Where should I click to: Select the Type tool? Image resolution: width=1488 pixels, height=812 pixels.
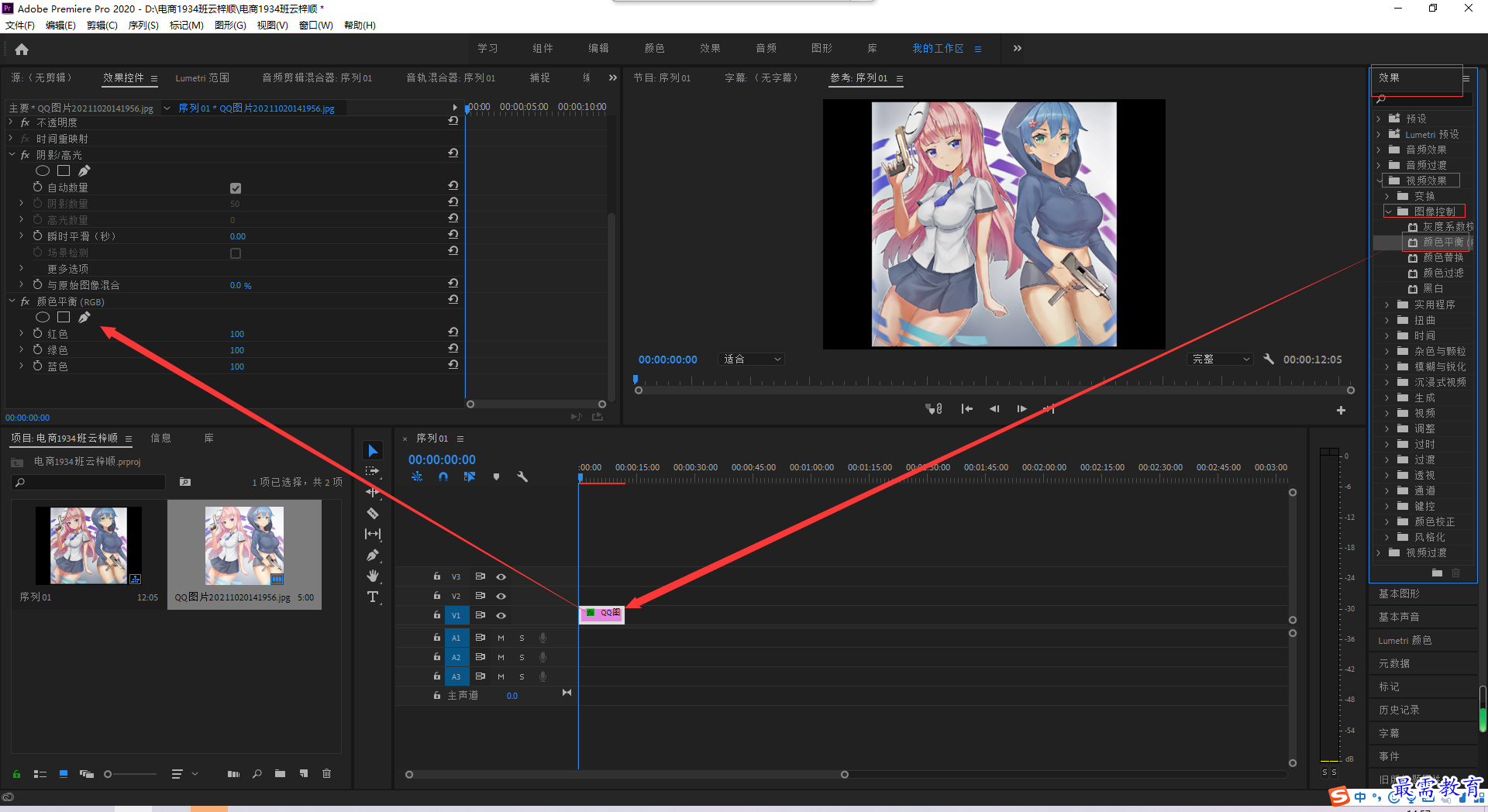pyautogui.click(x=373, y=597)
